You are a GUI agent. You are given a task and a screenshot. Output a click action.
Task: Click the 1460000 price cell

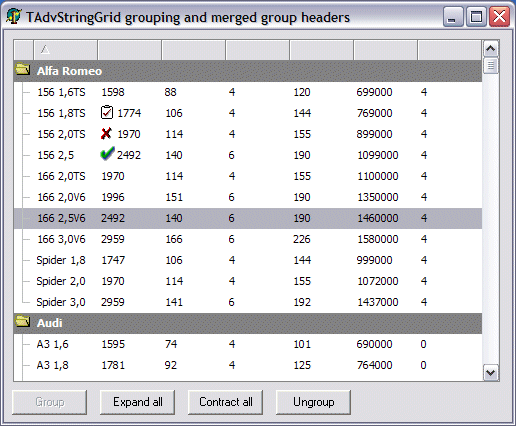point(378,218)
